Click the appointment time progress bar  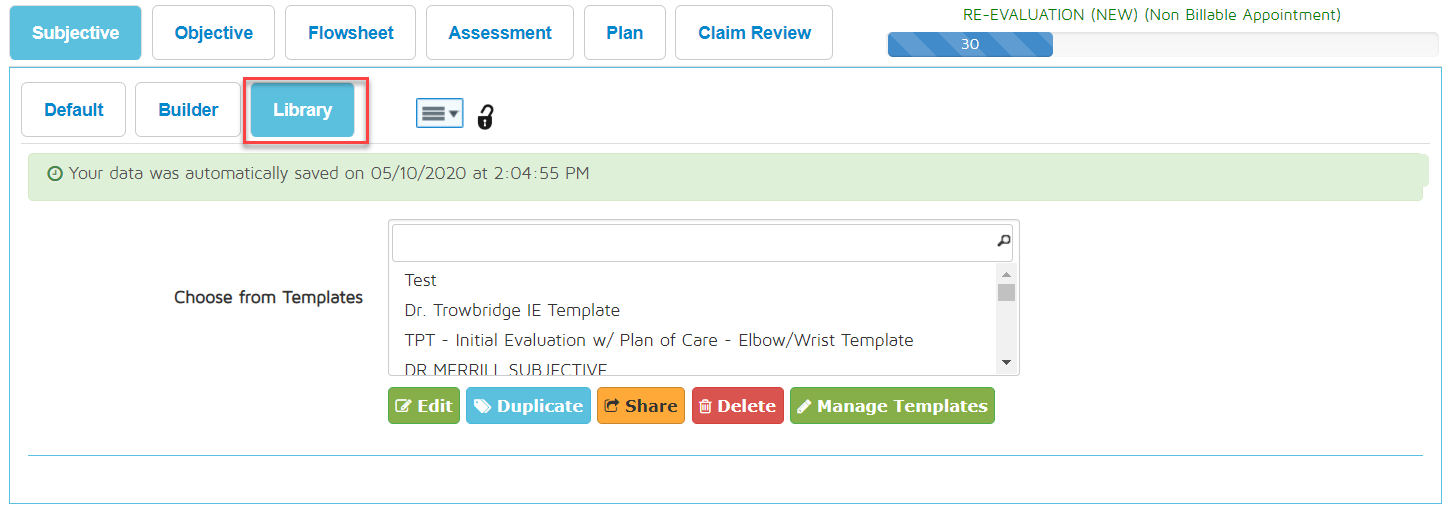click(x=1162, y=44)
